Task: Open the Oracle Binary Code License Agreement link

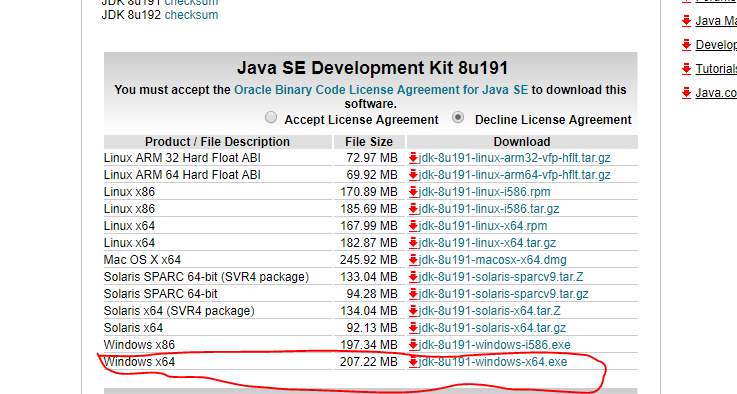Action: point(381,90)
